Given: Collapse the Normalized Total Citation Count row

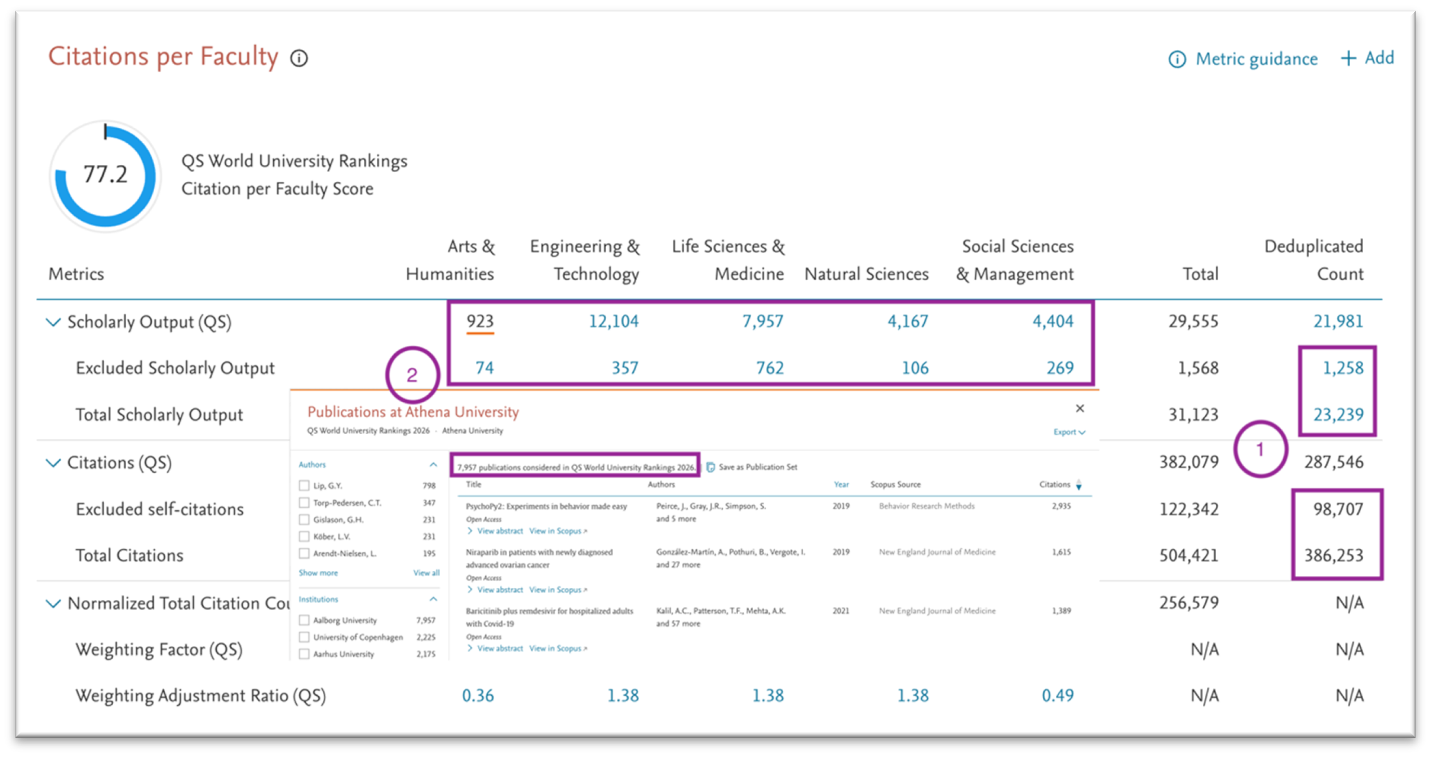Looking at the screenshot, I should click(x=53, y=604).
